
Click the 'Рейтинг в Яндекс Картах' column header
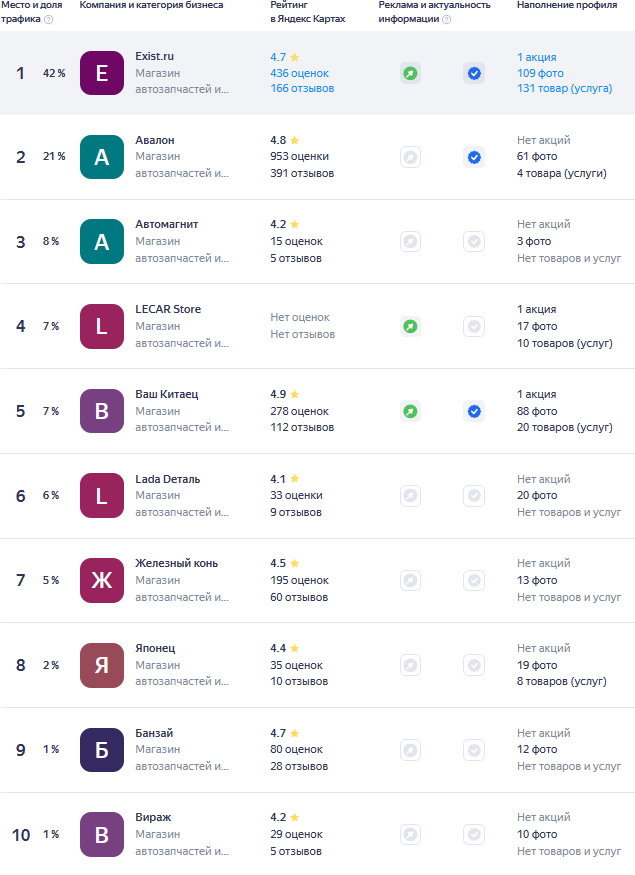(307, 12)
